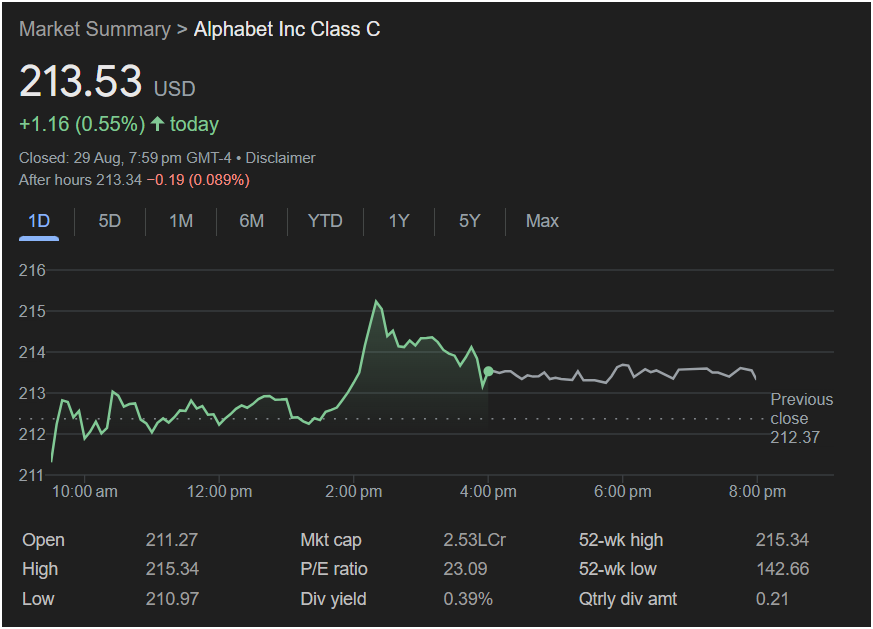
Task: Click the 213.53 current price value
Action: (x=81, y=82)
